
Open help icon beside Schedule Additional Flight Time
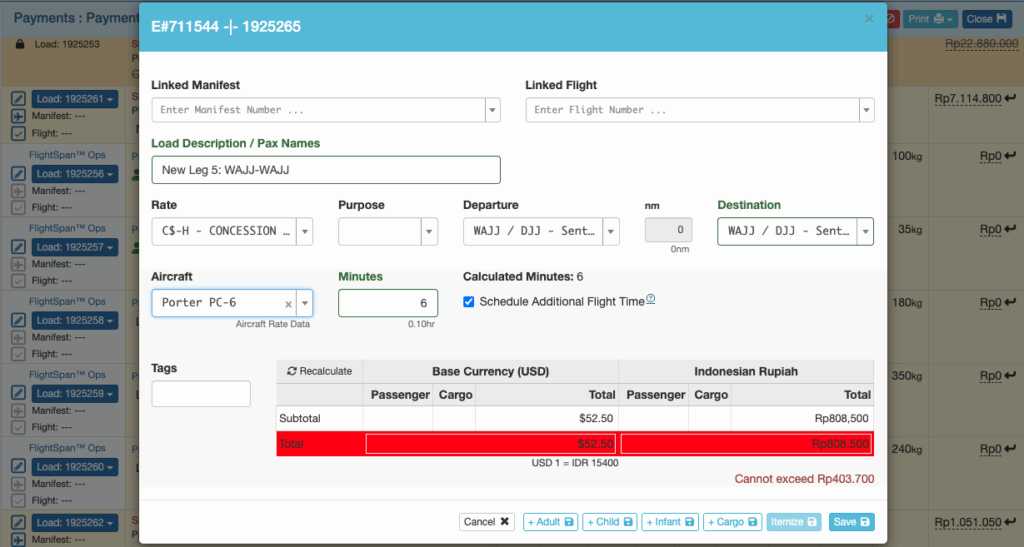pos(651,299)
